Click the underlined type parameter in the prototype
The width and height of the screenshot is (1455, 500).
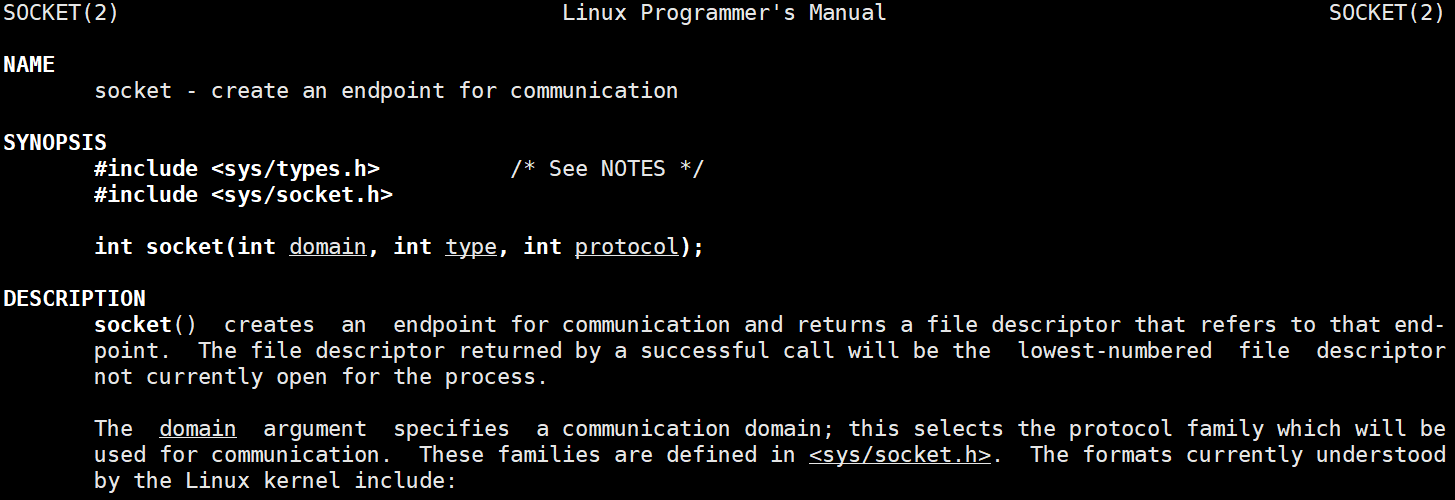tap(471, 247)
